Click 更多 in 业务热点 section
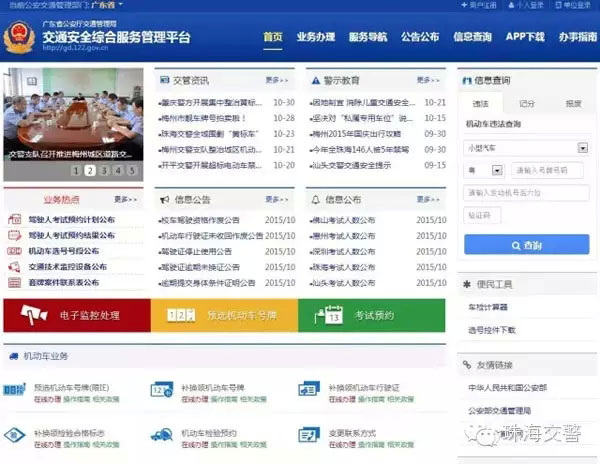This screenshot has width=600, height=464. tap(125, 199)
